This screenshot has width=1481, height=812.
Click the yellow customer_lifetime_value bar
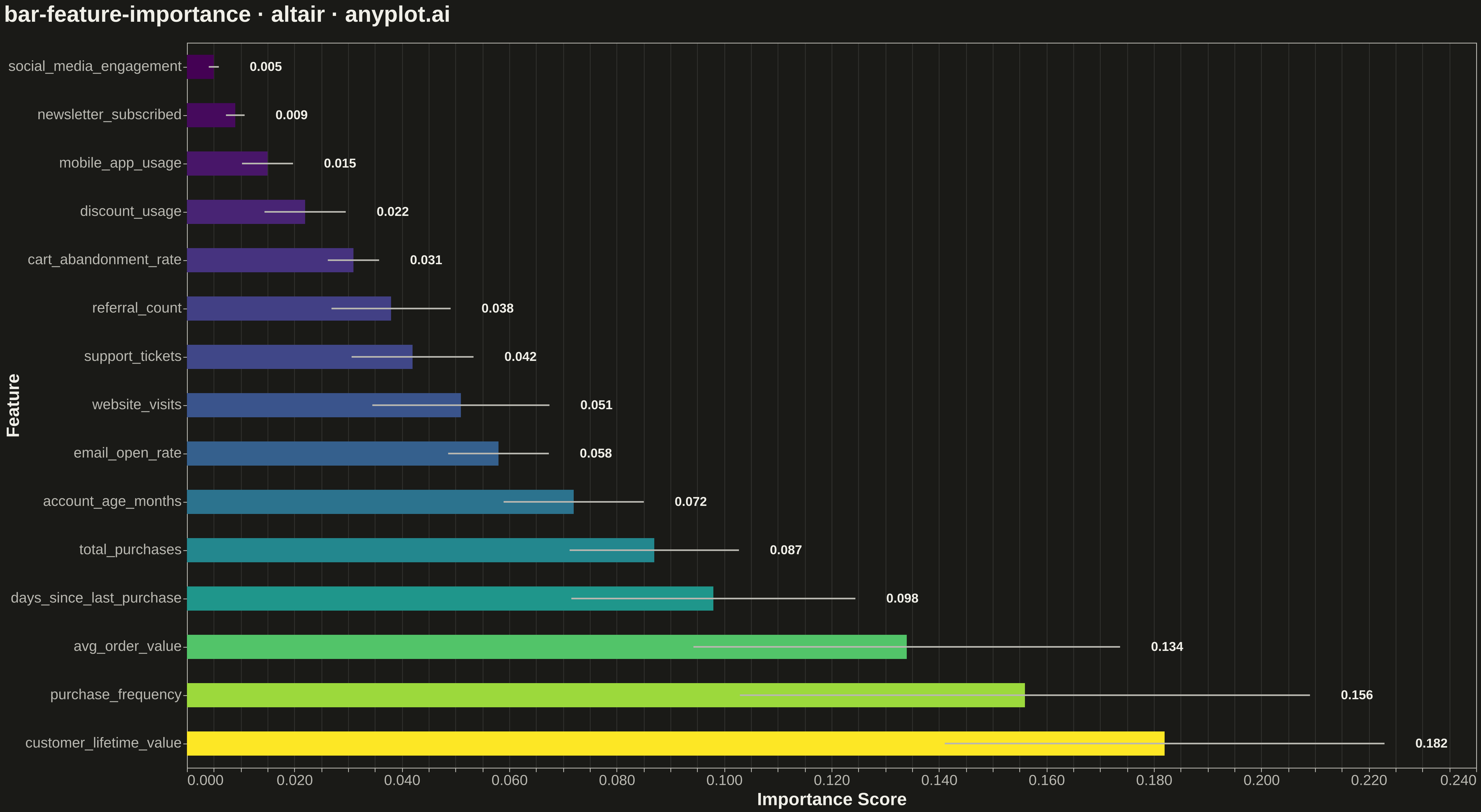coord(676,743)
